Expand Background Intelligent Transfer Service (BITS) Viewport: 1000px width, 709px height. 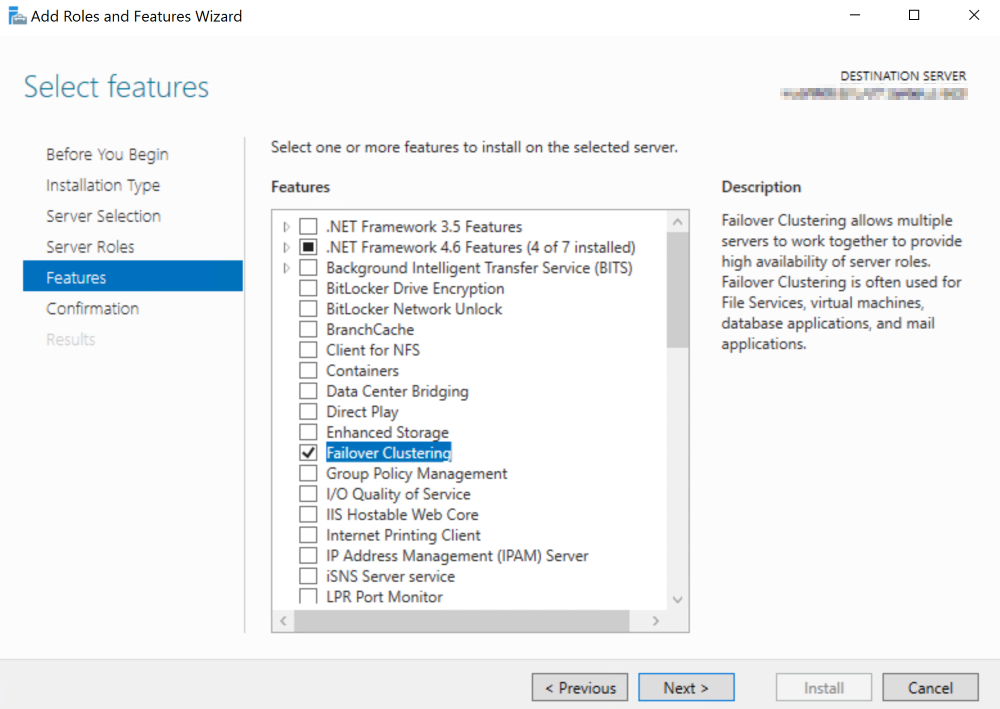[x=285, y=267]
